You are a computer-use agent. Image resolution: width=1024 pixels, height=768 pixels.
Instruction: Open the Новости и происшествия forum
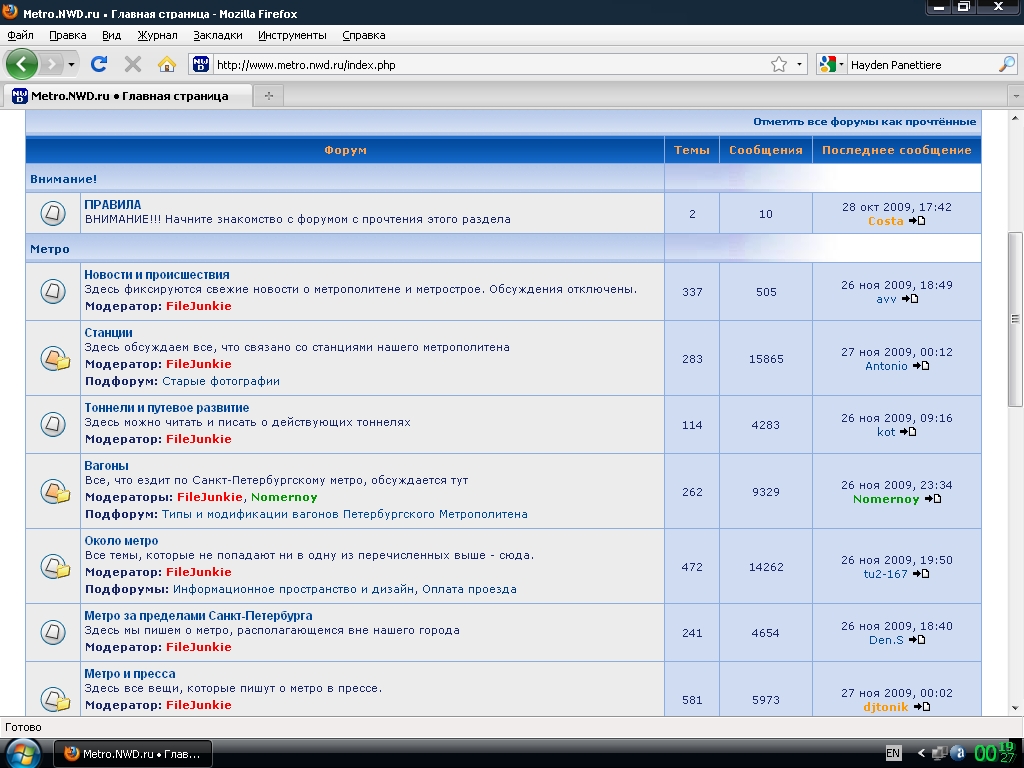tap(157, 274)
